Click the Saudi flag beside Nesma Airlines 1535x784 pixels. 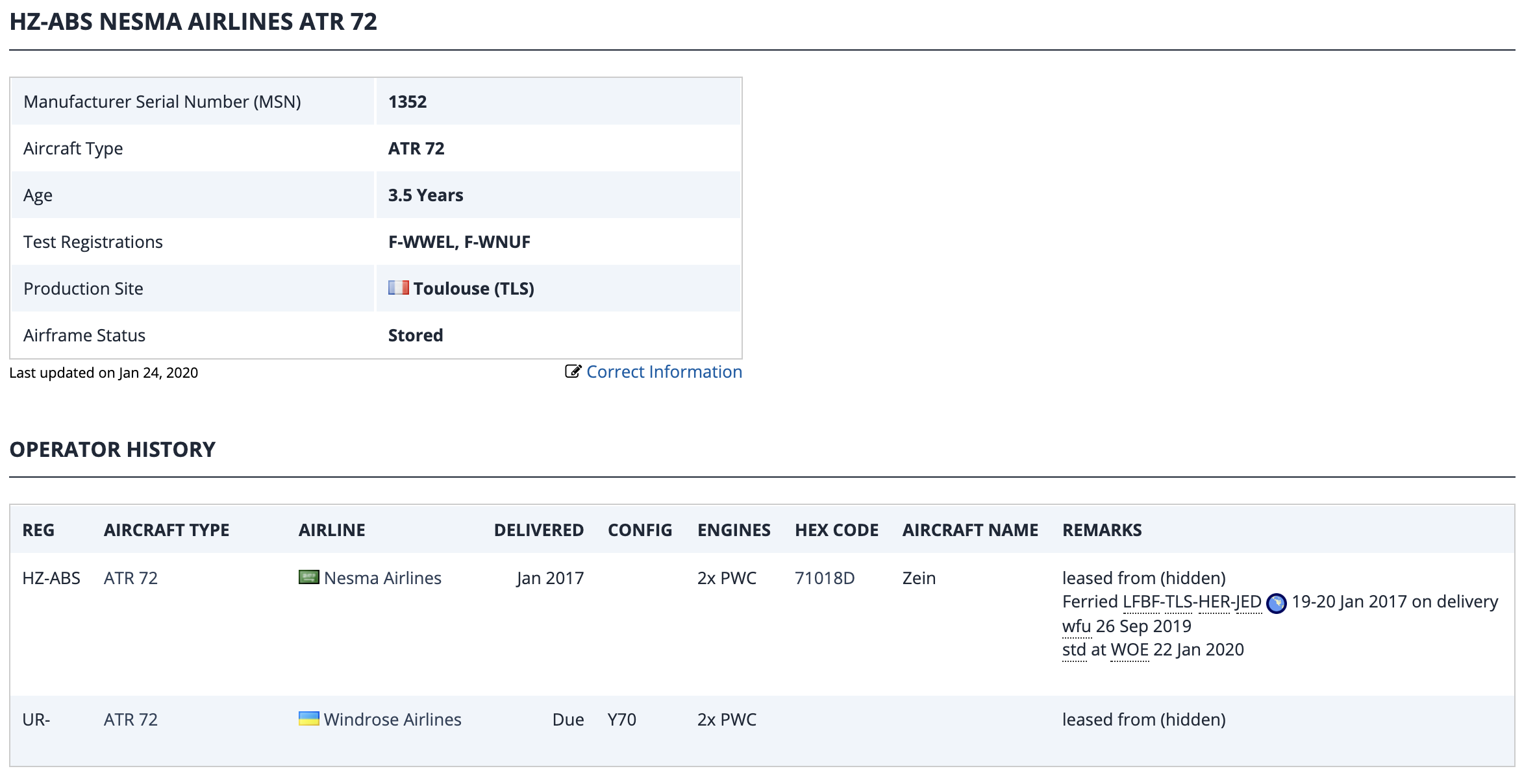pos(308,577)
